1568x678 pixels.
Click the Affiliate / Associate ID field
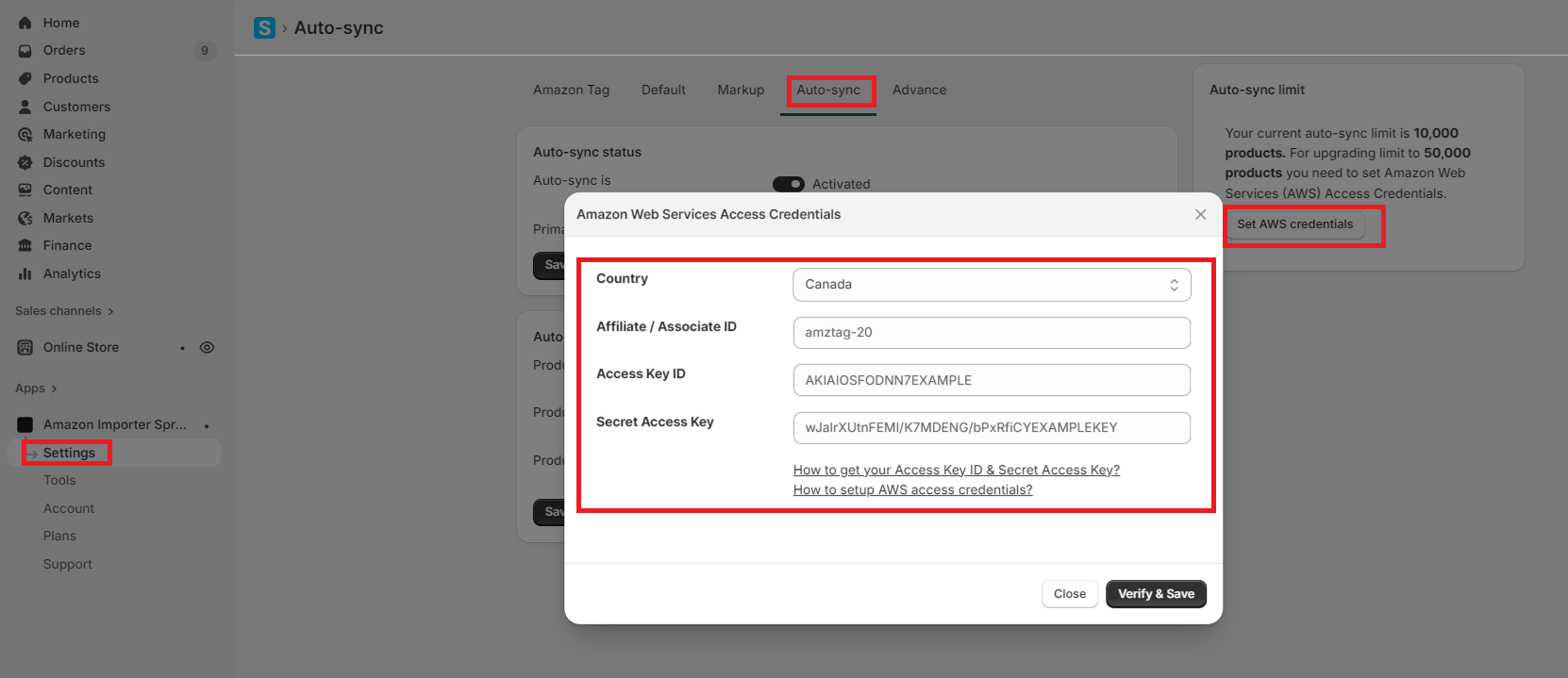pos(992,333)
